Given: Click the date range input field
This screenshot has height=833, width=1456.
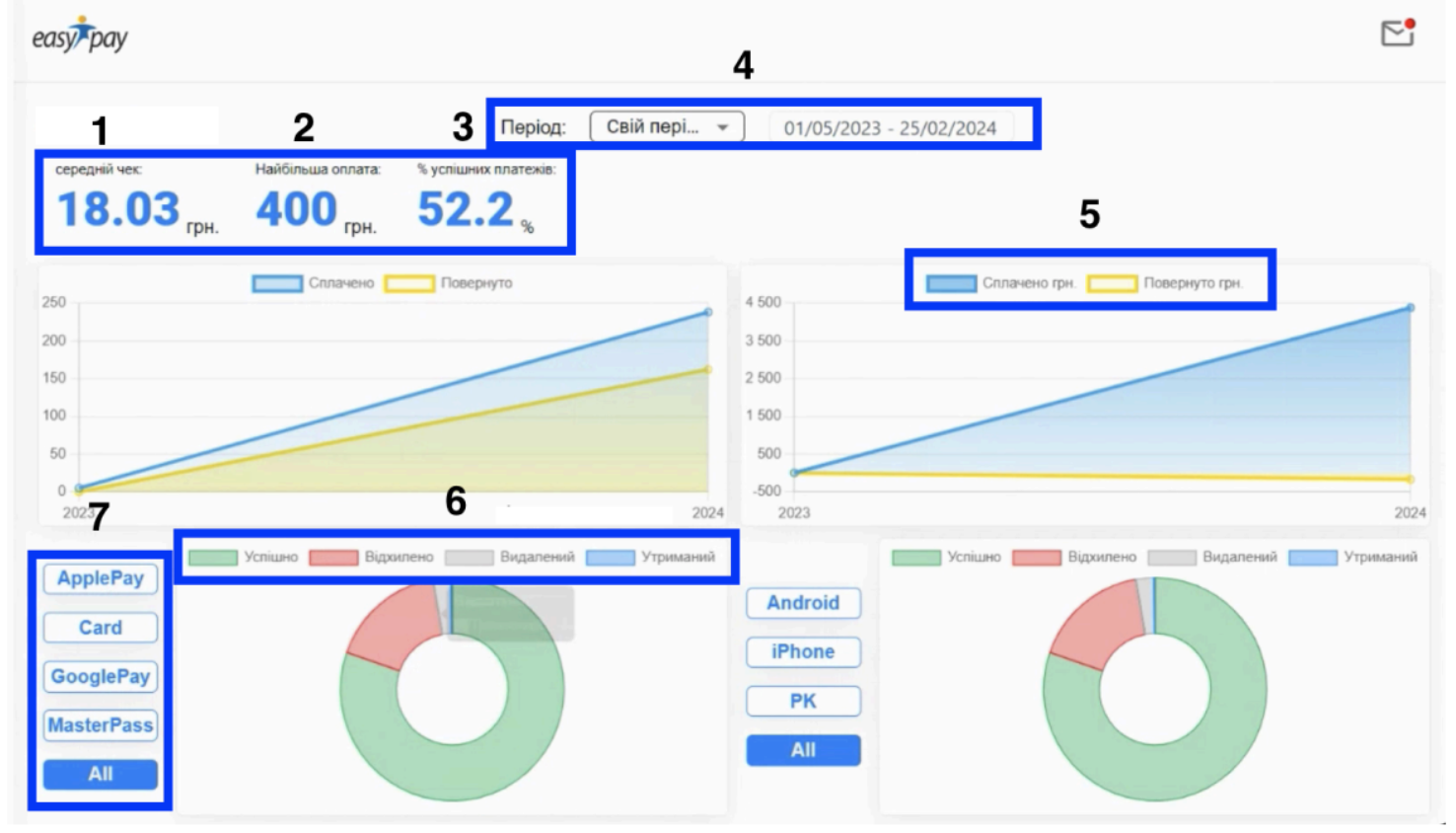Looking at the screenshot, I should click(x=890, y=128).
